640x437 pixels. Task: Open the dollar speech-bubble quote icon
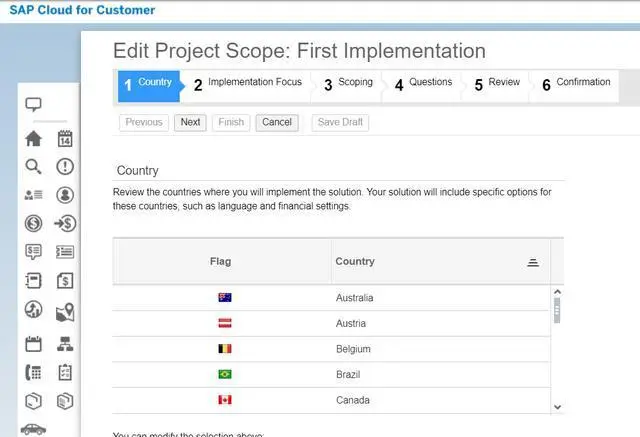[x=33, y=252]
